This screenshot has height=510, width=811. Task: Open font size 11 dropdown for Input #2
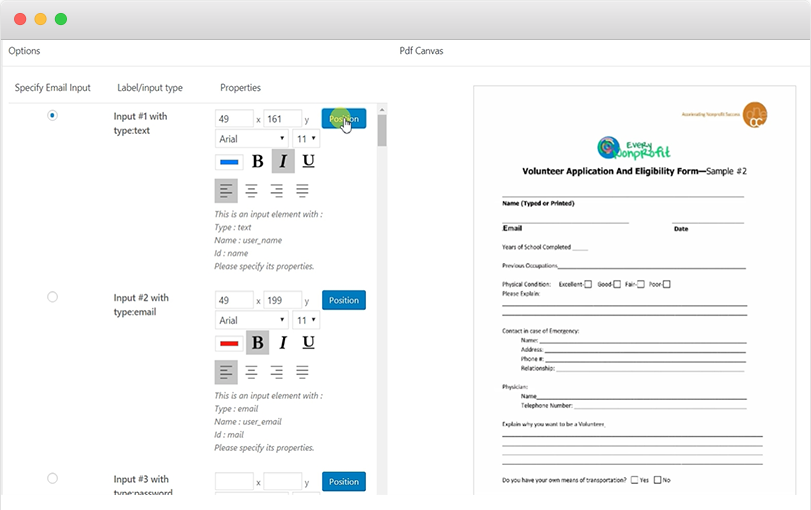click(306, 320)
